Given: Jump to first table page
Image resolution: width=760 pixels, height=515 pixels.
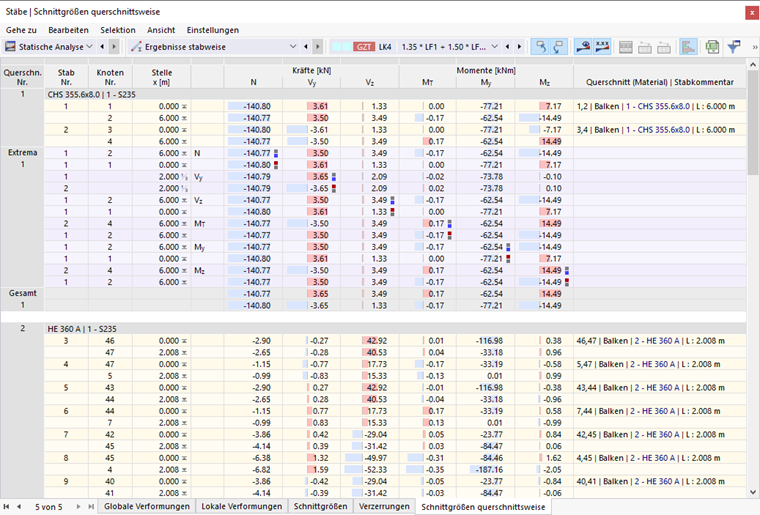Looking at the screenshot, I should tap(6, 506).
